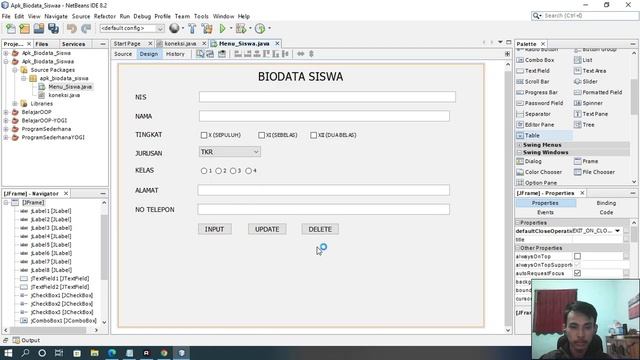The image size is (640, 360).
Task: Click the vertical resizability arrow icon
Action: coord(311,54)
